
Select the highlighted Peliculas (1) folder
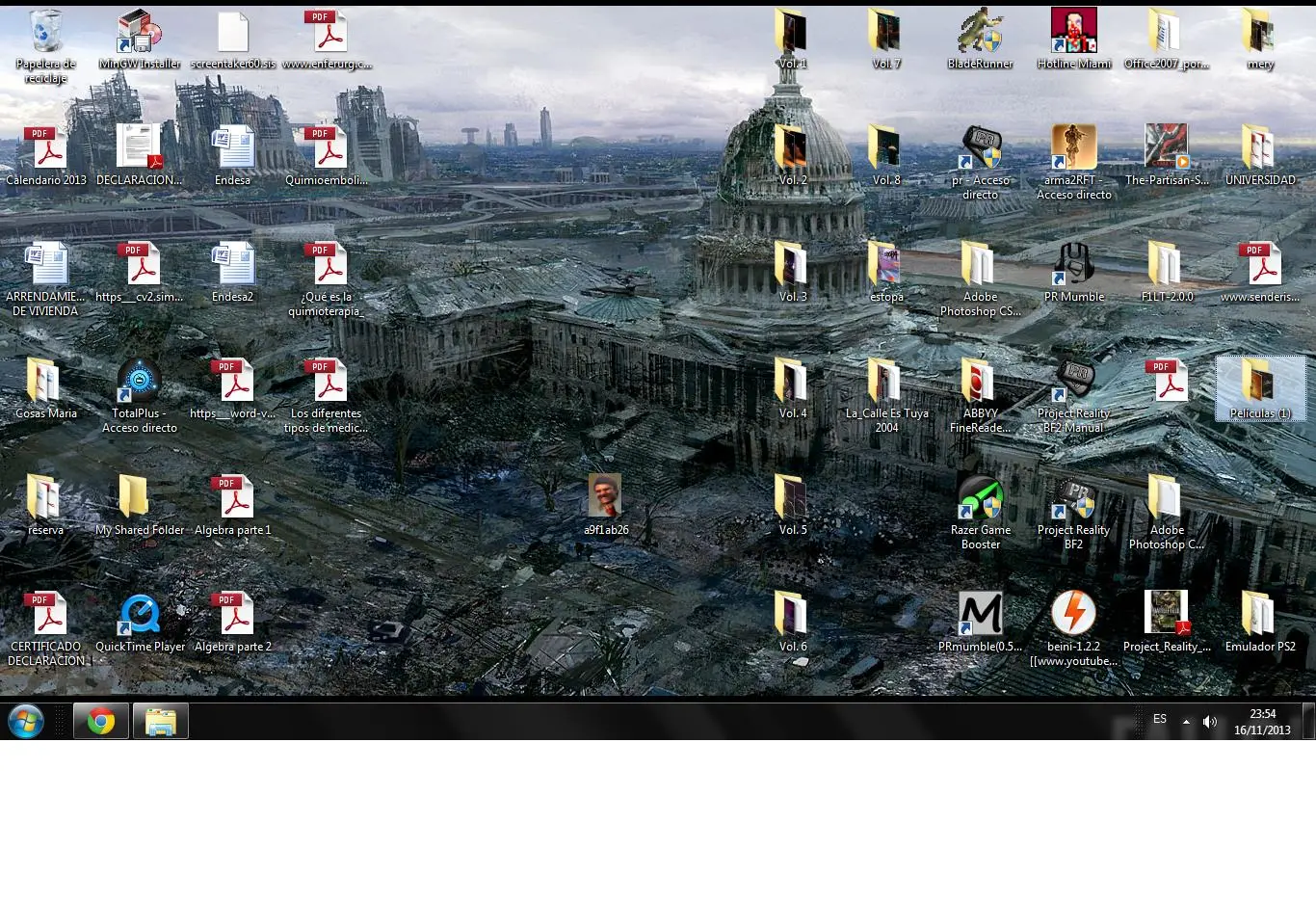tap(1260, 389)
